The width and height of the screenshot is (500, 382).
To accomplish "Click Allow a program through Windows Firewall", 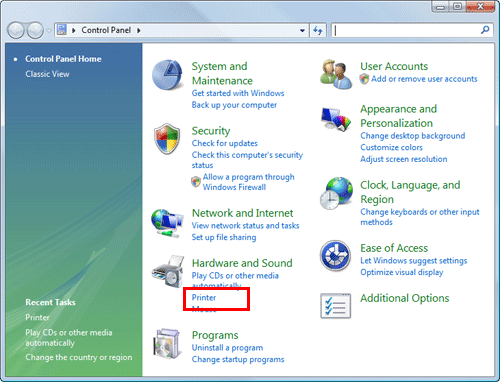I will coord(249,182).
